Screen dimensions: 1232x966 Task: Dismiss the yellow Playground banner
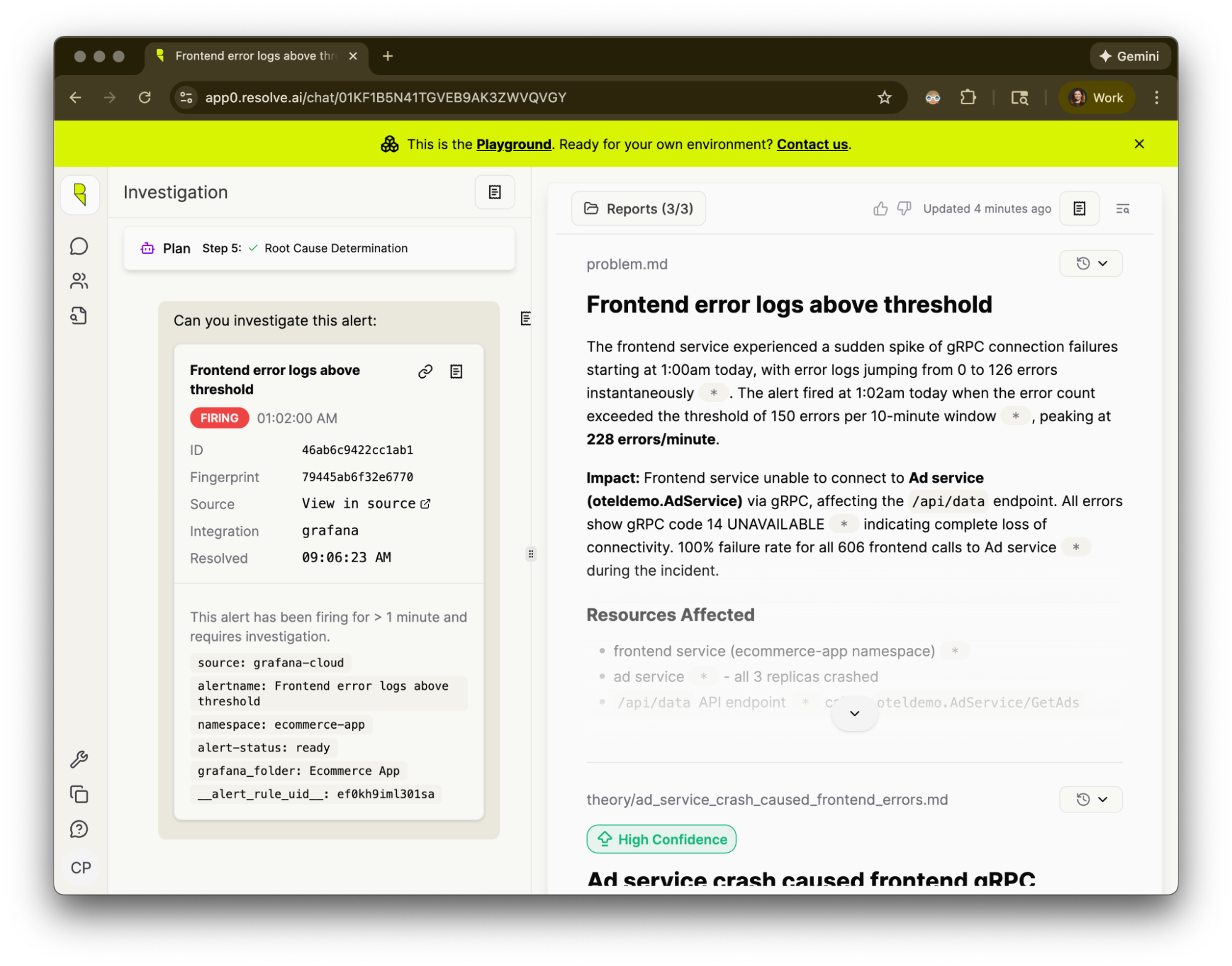click(1139, 144)
